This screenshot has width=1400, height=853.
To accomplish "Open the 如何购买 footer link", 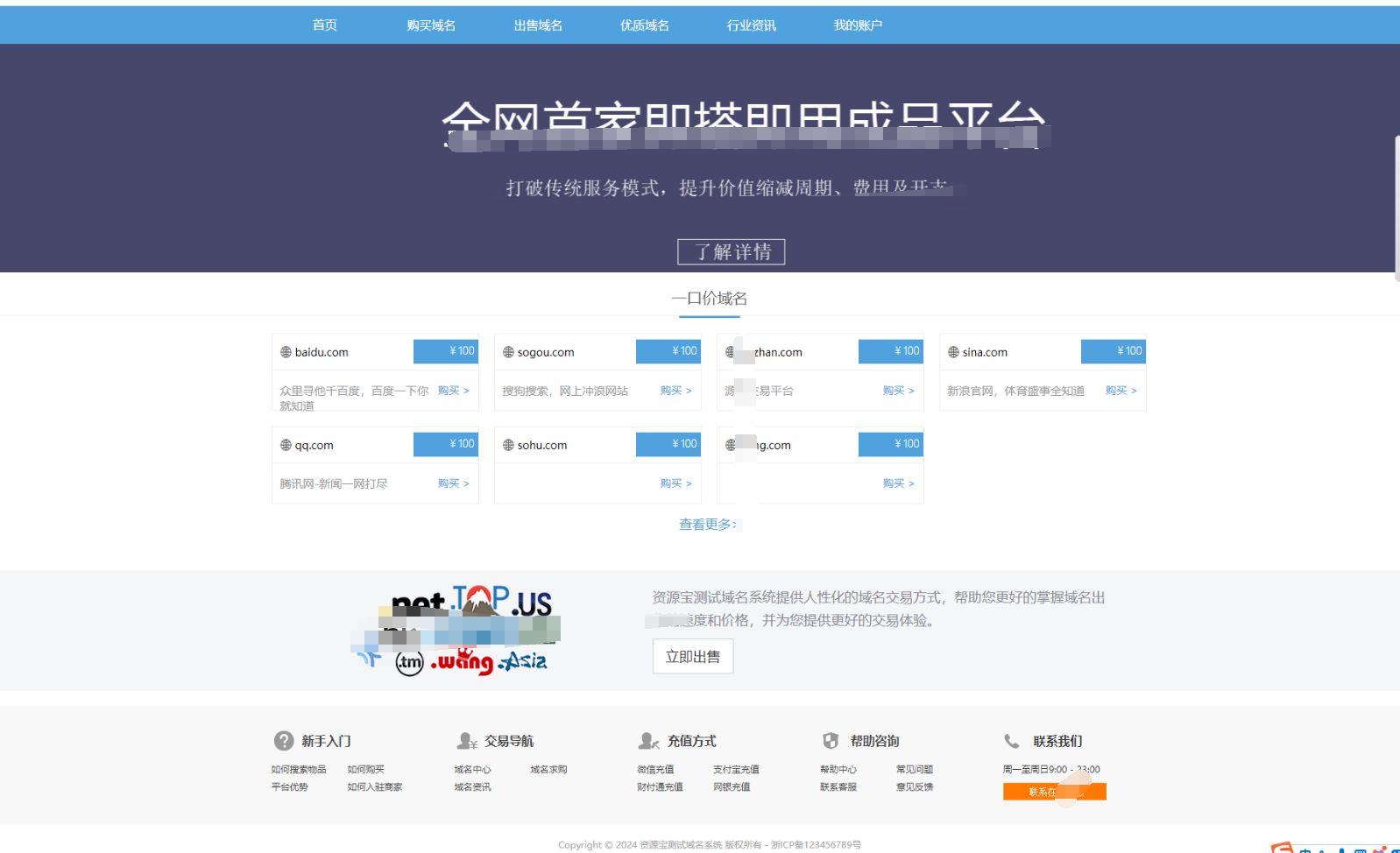I will coord(365,770).
